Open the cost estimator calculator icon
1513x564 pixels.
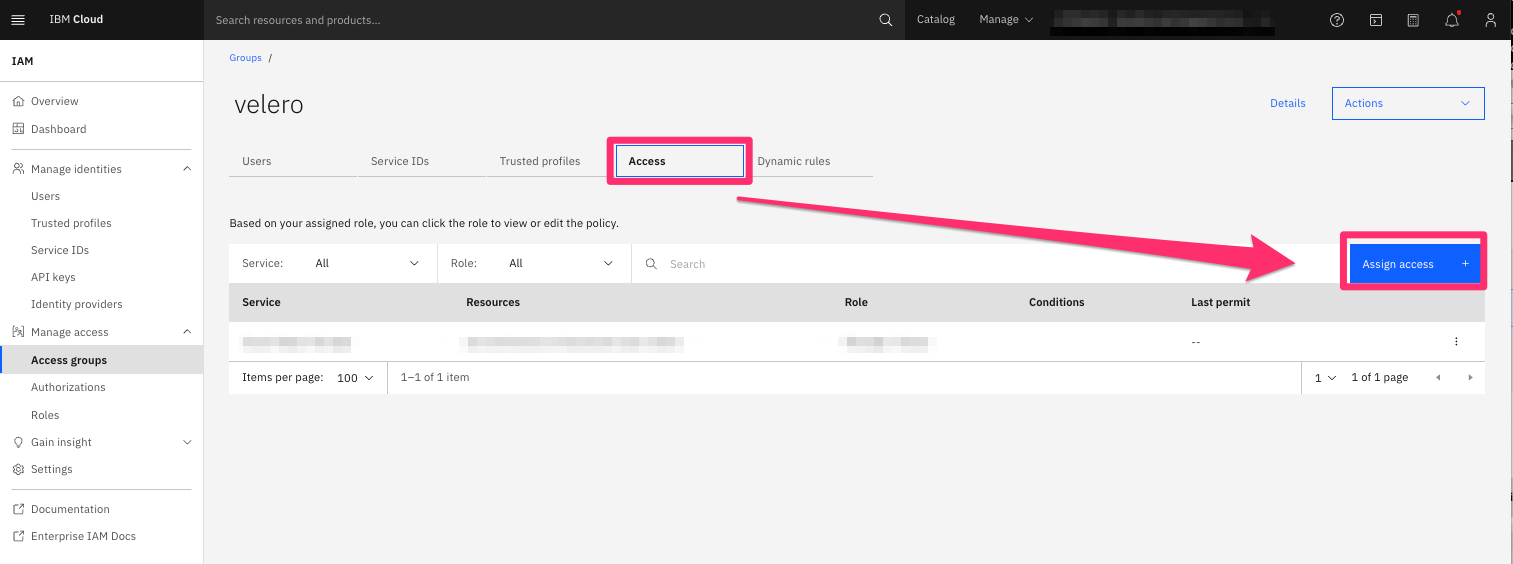click(1413, 20)
